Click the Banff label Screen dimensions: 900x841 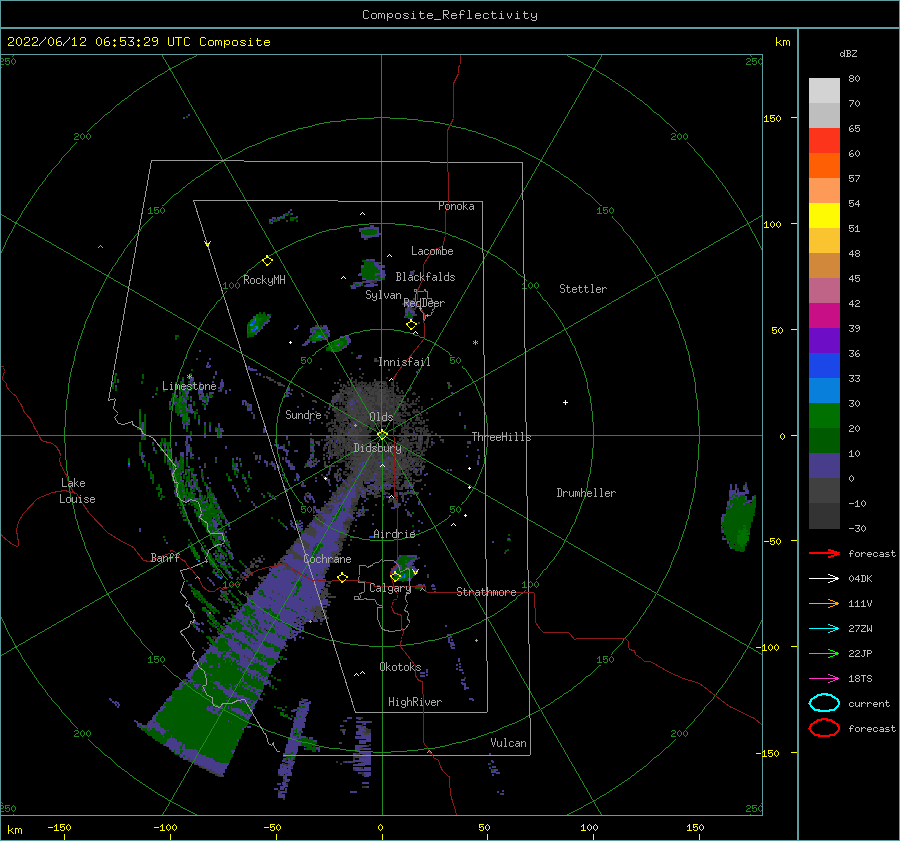click(165, 557)
